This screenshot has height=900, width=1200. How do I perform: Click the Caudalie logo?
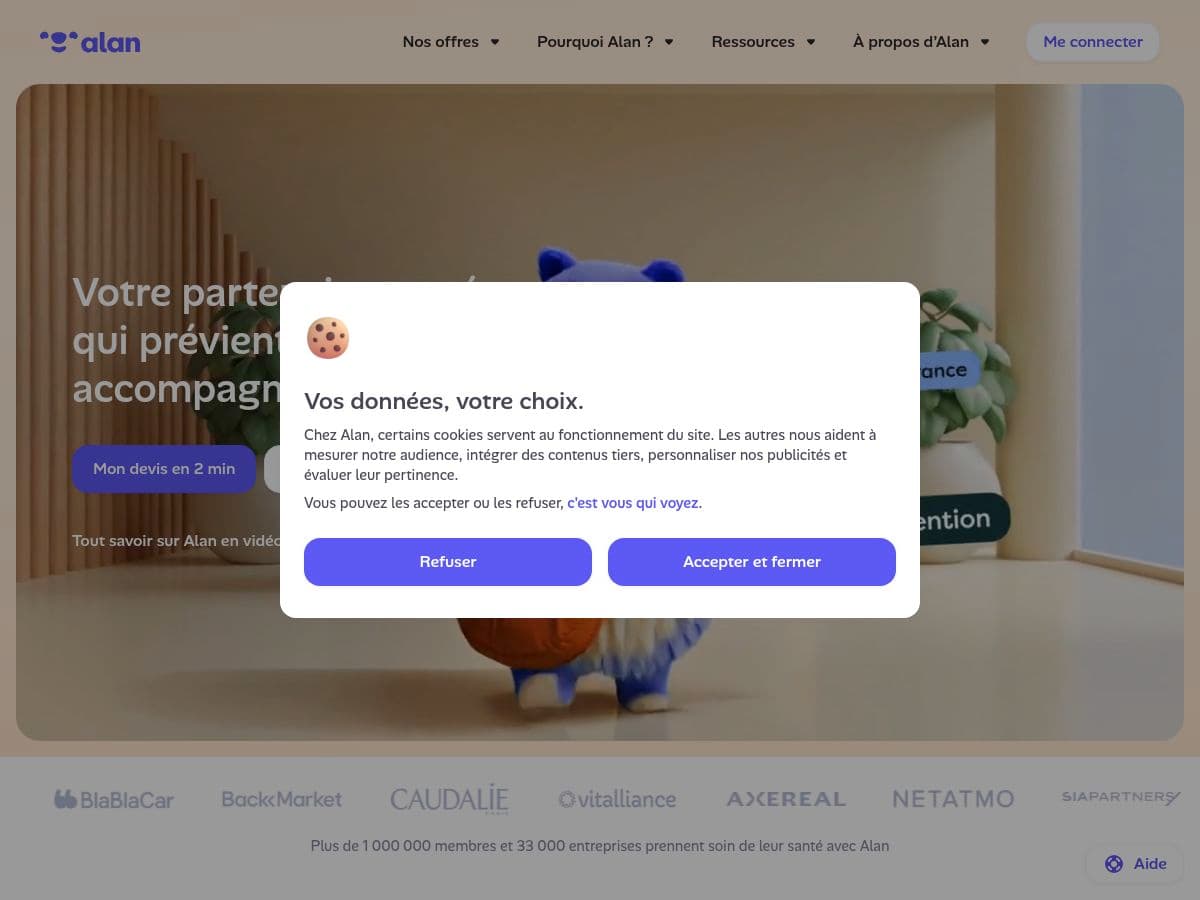[449, 799]
